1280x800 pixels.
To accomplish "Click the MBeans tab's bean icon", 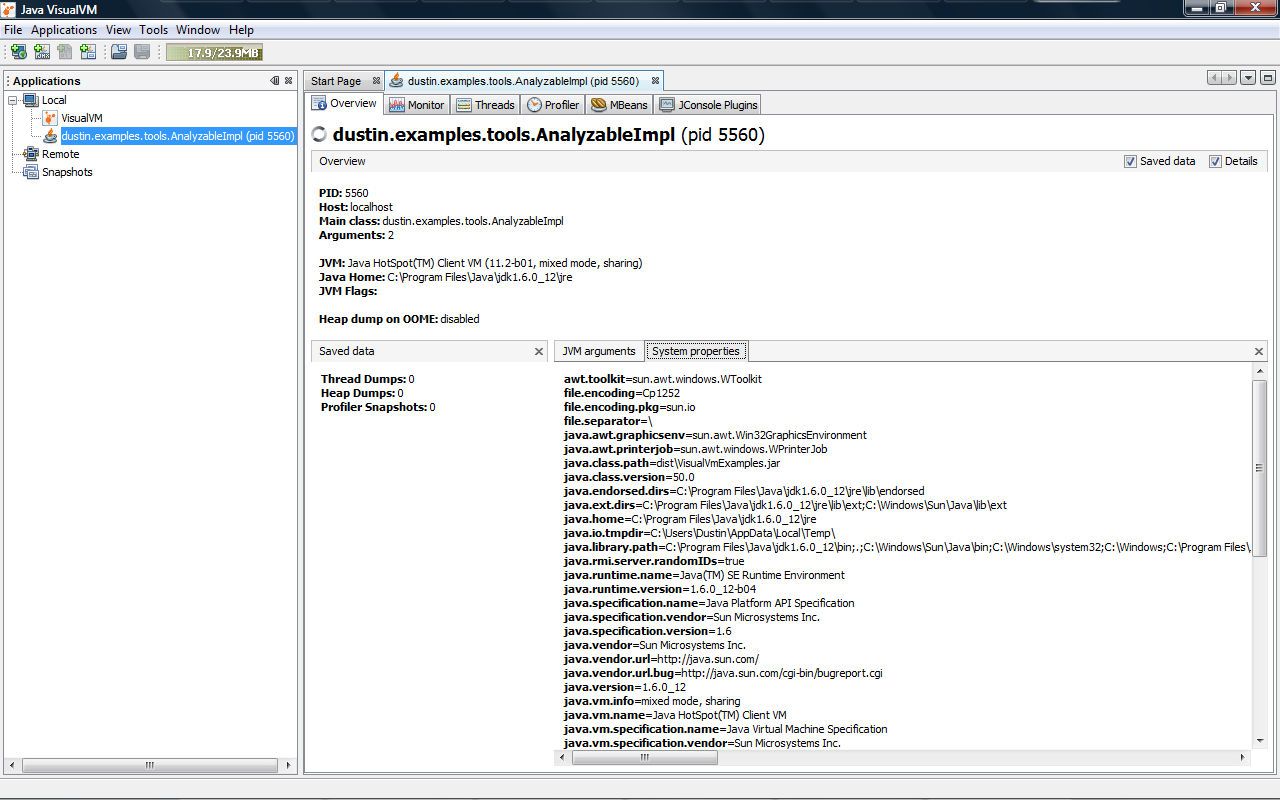I will [x=599, y=105].
